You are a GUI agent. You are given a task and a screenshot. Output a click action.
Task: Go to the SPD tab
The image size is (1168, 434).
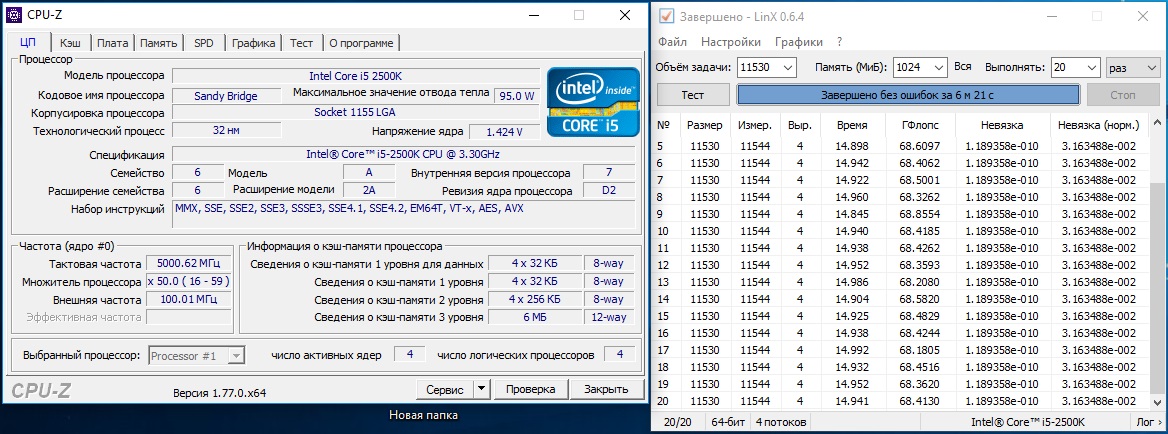coord(203,43)
